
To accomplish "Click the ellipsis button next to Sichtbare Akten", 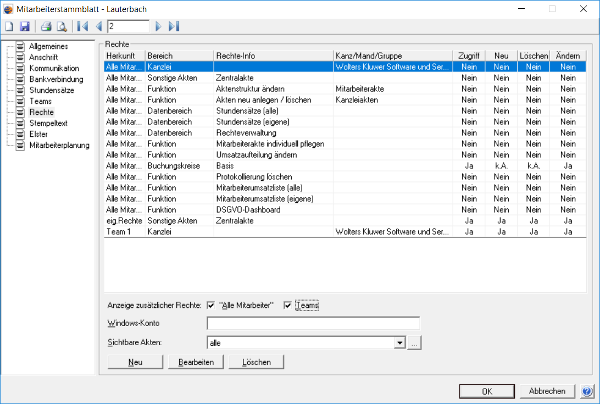I will (x=414, y=343).
